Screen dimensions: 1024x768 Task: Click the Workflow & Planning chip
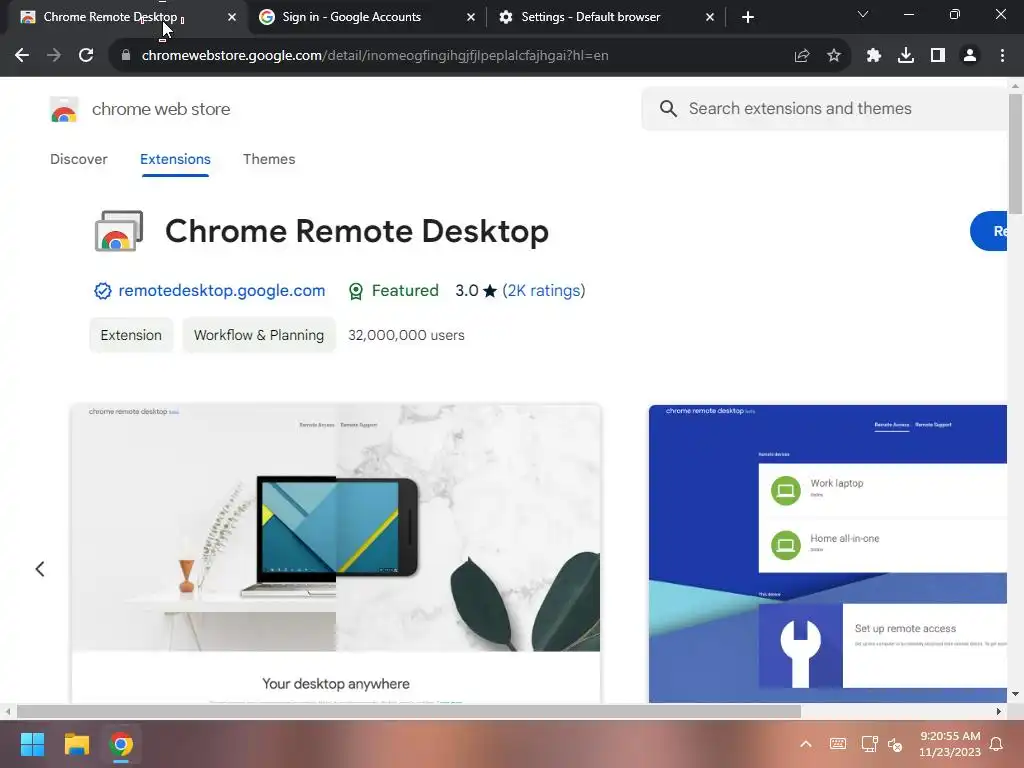point(259,335)
